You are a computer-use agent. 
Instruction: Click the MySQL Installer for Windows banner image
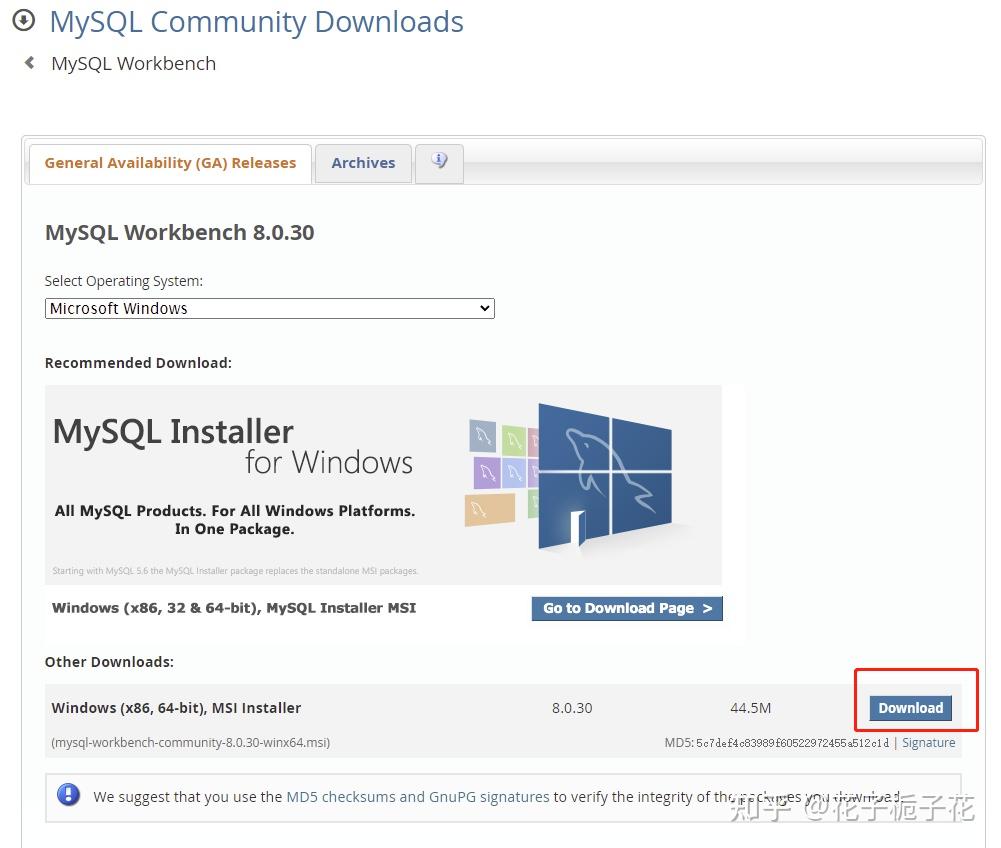click(383, 483)
